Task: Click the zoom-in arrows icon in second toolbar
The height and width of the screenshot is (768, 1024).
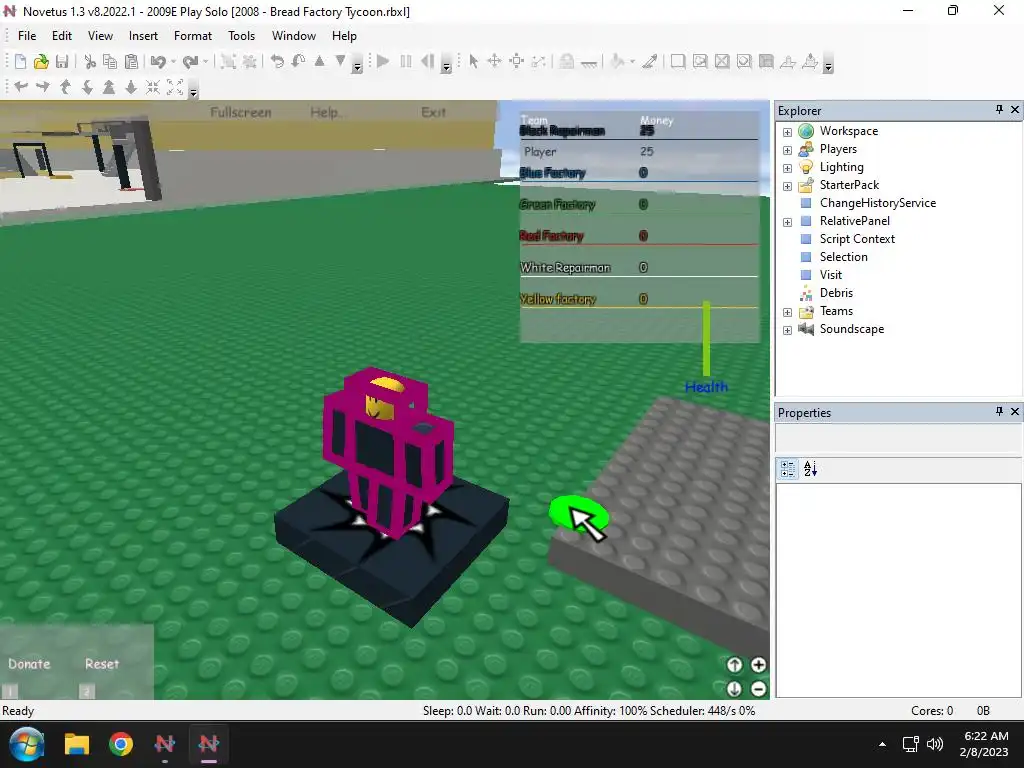Action: (153, 87)
